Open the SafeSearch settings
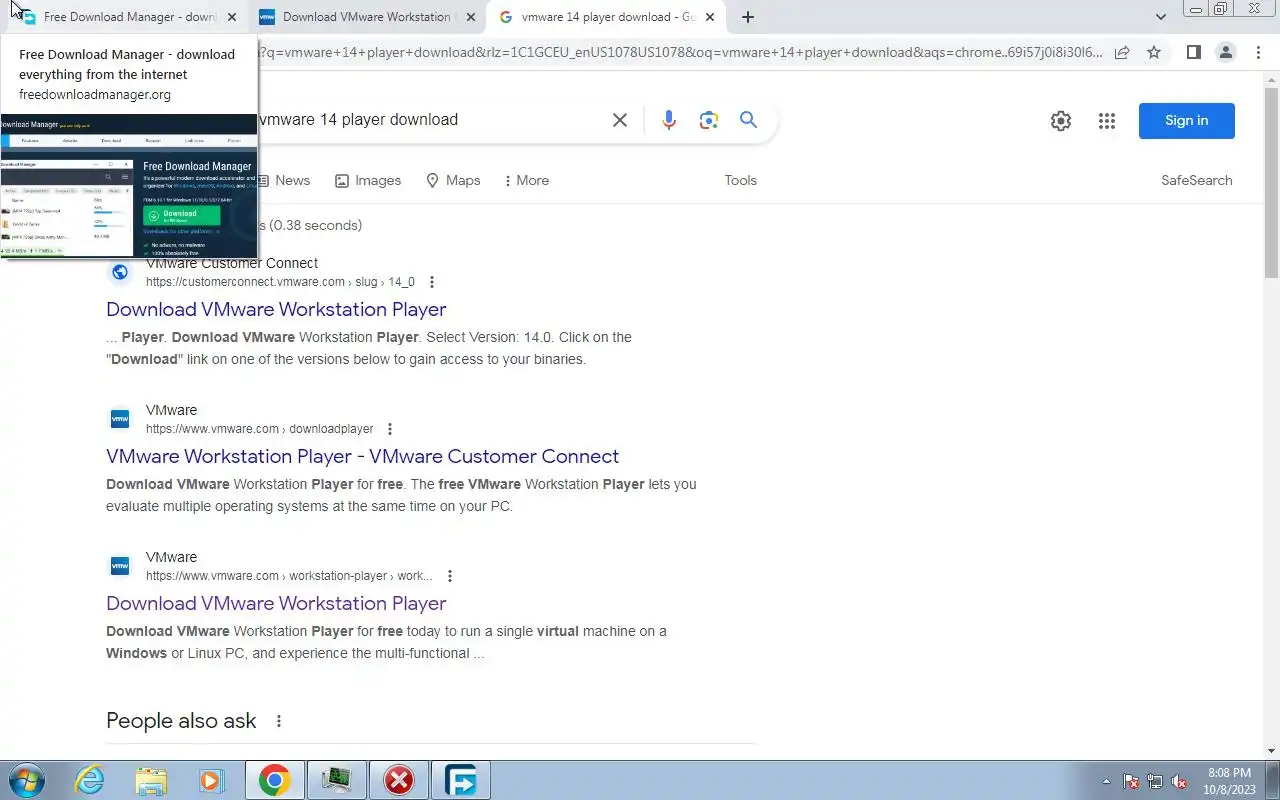Screen dimensions: 1280x800 (1196, 180)
